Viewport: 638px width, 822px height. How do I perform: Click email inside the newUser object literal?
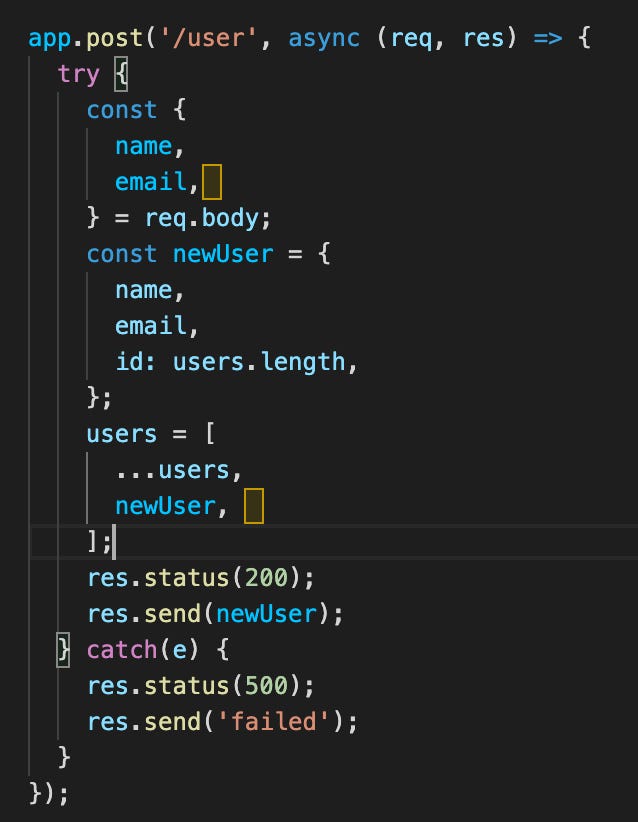tap(151, 326)
